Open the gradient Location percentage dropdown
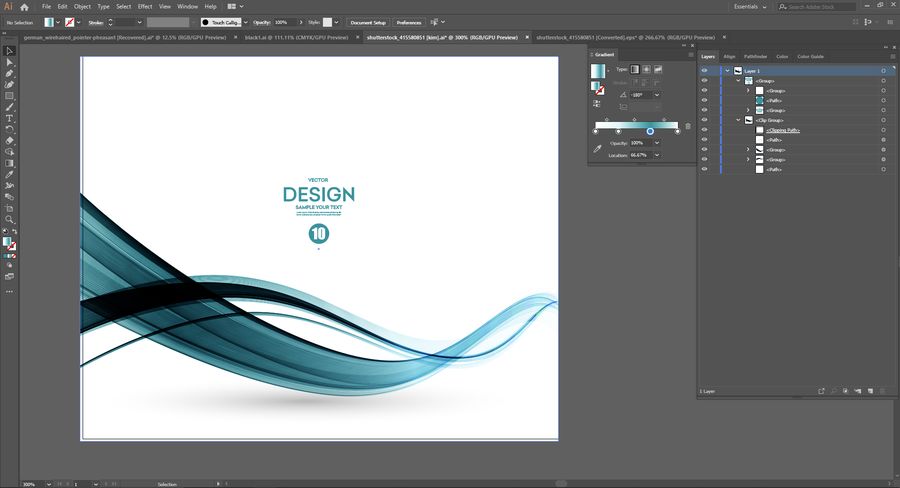900x488 pixels. [x=656, y=155]
